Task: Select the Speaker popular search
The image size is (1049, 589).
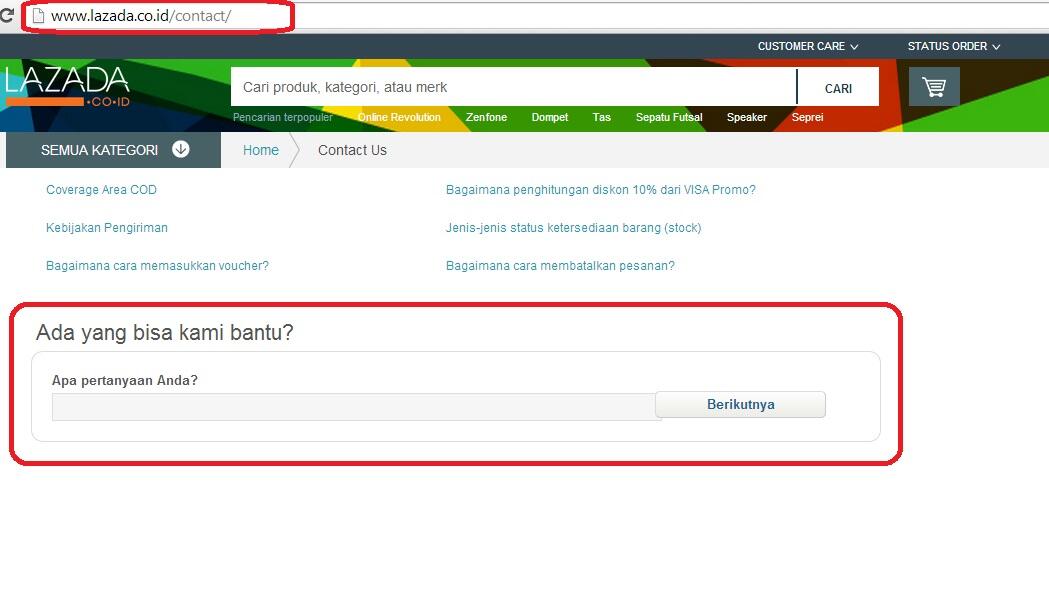Action: pyautogui.click(x=747, y=117)
